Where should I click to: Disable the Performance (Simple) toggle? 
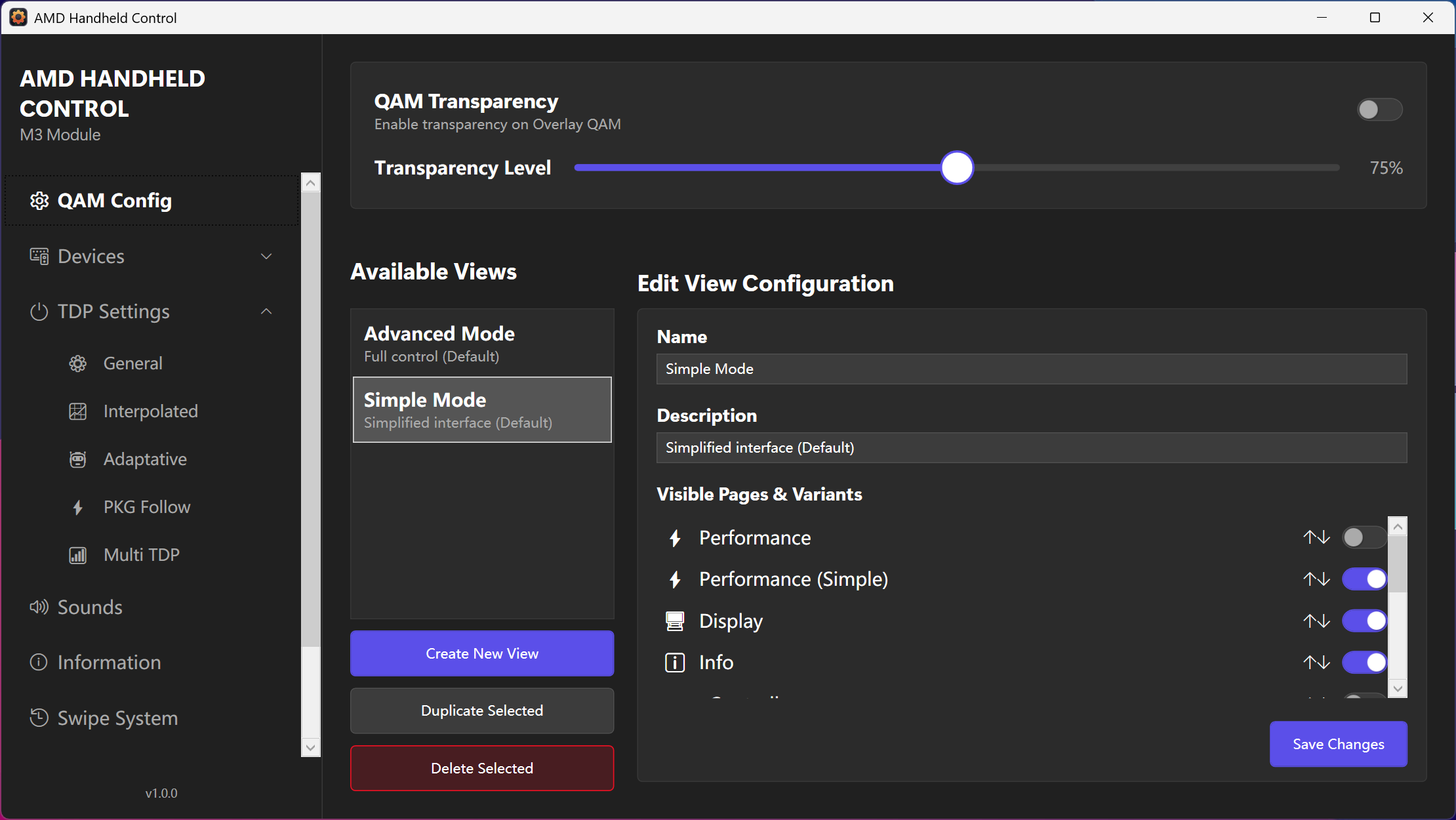1364,579
